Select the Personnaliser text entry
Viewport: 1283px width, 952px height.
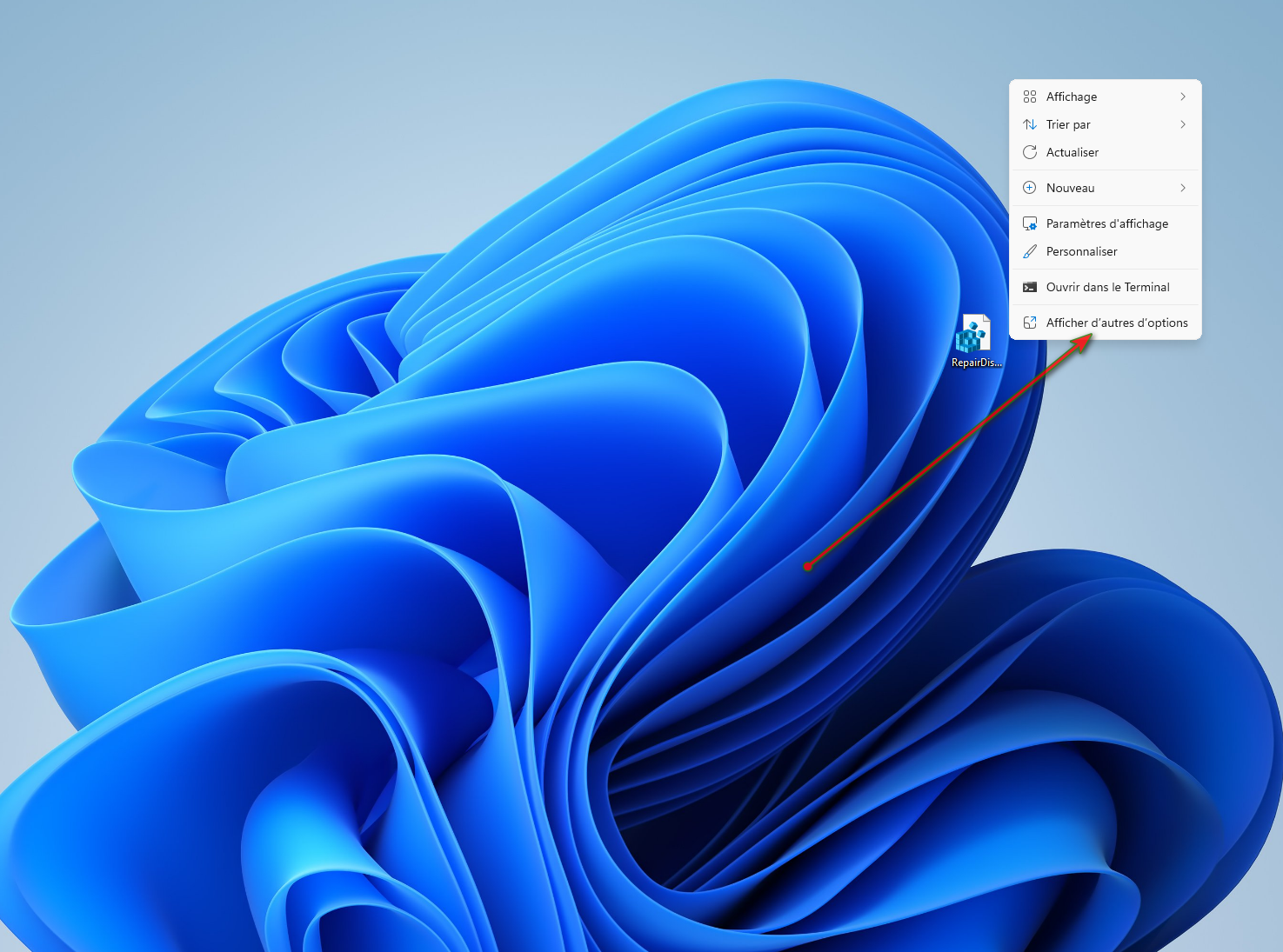[1082, 251]
